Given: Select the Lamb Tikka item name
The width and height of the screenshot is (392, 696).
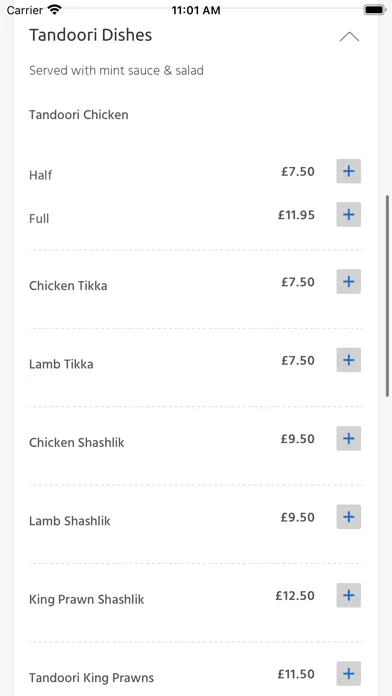Looking at the screenshot, I should [x=61, y=364].
